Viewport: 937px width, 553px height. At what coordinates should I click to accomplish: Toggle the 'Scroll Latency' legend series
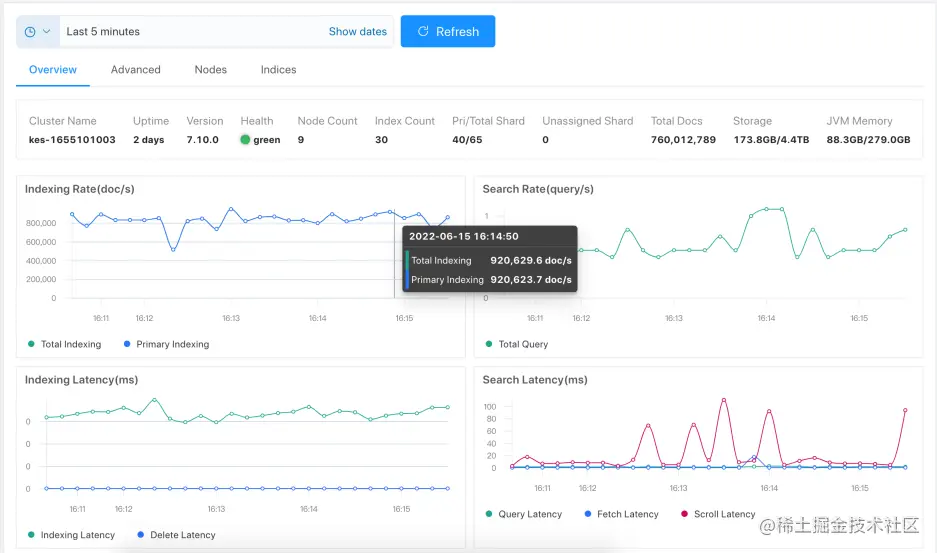(718, 514)
